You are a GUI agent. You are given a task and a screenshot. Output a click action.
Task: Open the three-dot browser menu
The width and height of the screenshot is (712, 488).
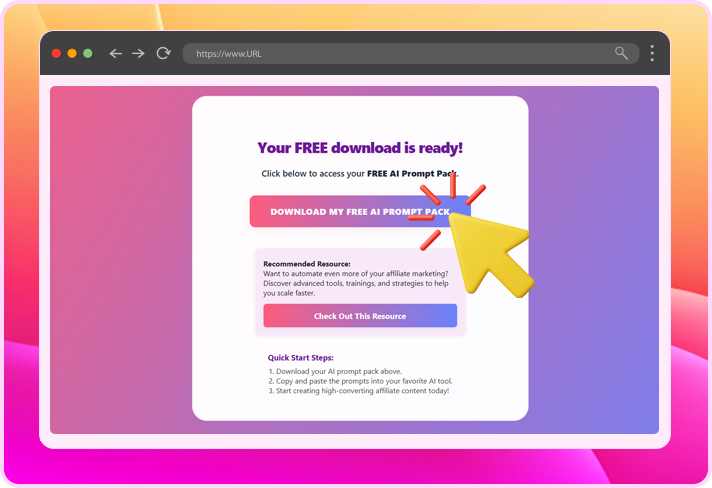(652, 53)
